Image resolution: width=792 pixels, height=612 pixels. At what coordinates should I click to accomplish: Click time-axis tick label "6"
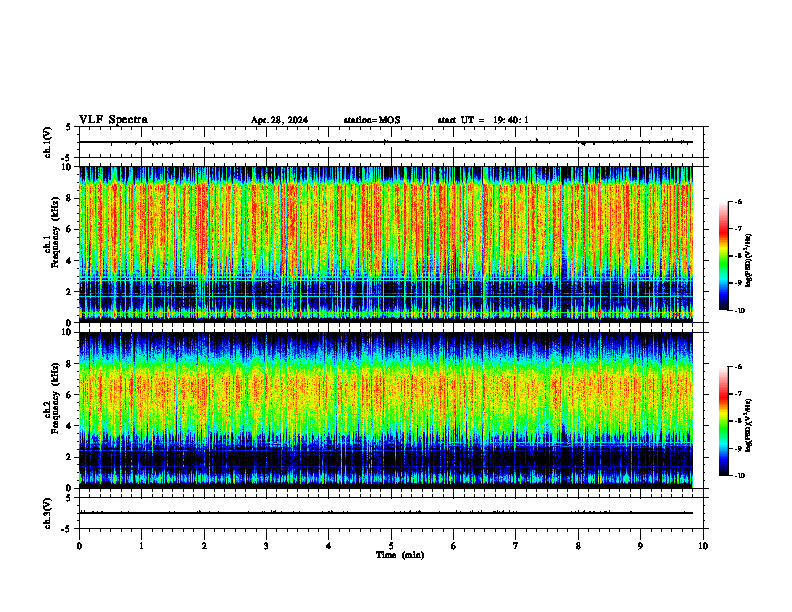454,546
